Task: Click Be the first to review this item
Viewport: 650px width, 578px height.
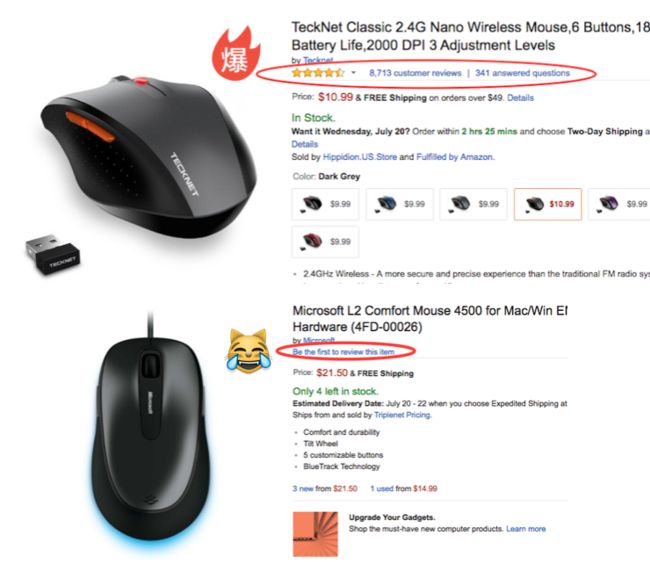Action: [x=344, y=352]
